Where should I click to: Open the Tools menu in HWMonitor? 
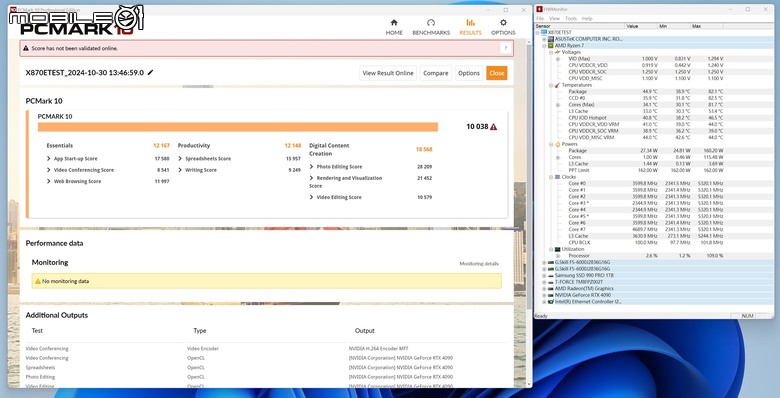pyautogui.click(x=571, y=18)
